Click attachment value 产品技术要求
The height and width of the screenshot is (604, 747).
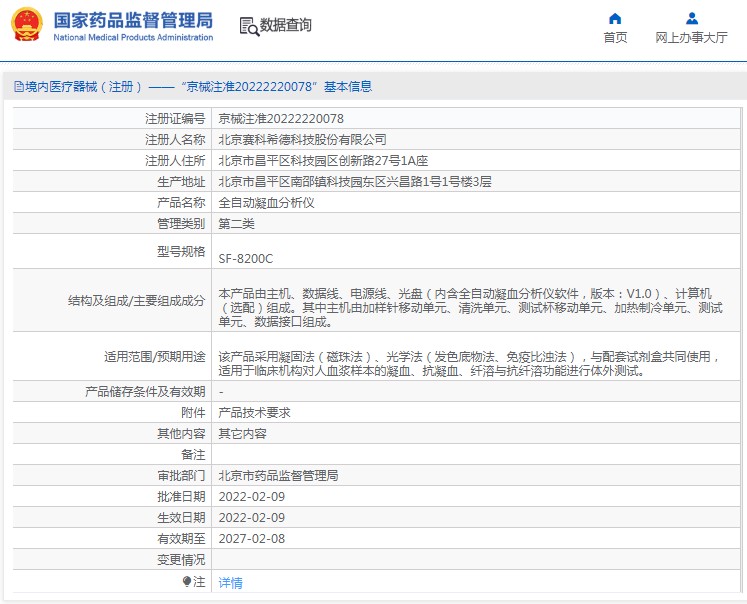coord(254,413)
